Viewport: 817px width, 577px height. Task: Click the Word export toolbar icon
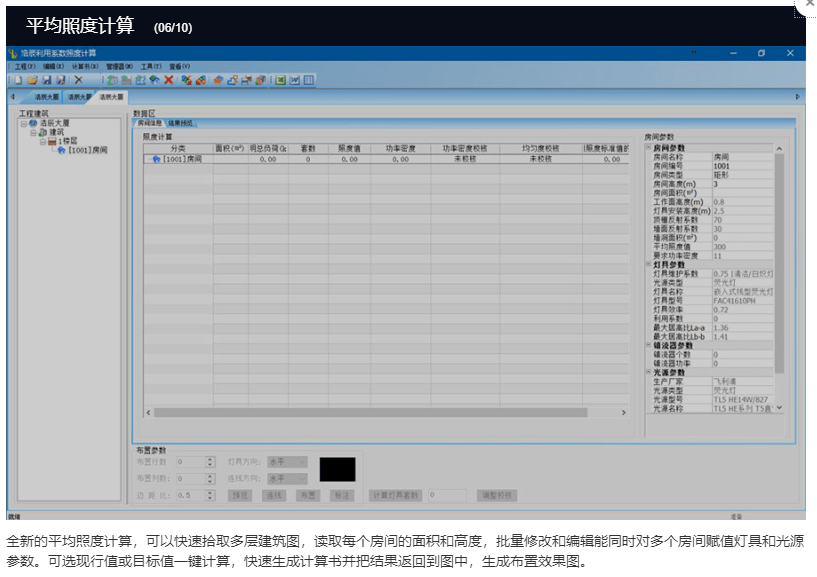pos(294,80)
